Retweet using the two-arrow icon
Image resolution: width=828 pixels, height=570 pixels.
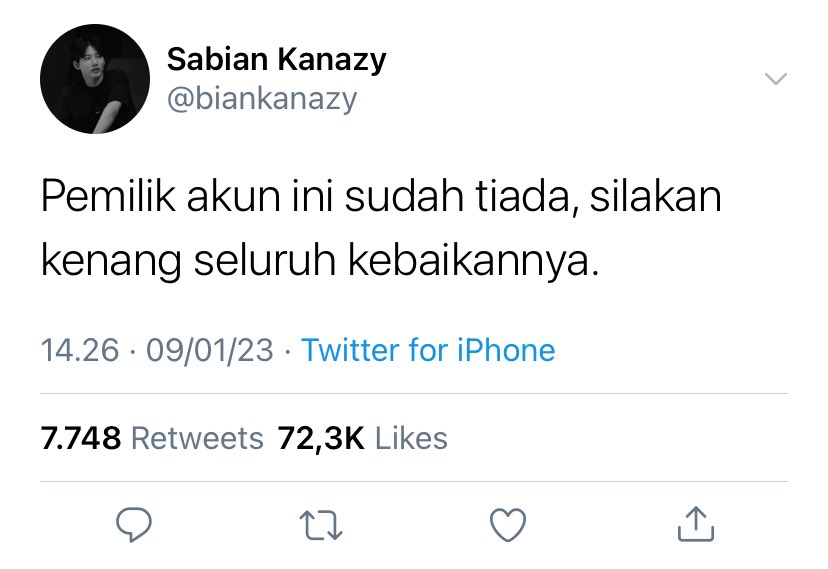pyautogui.click(x=321, y=525)
